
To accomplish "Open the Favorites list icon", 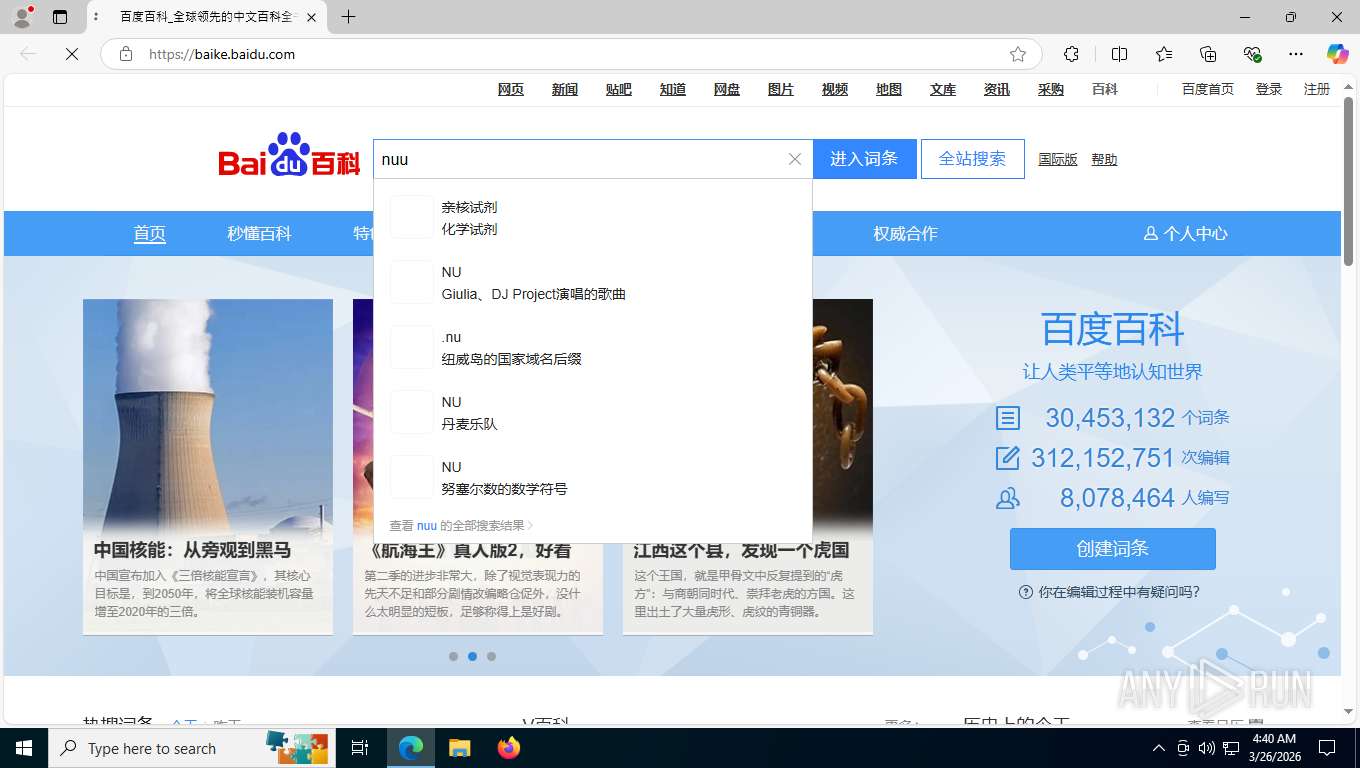I will 1164,54.
